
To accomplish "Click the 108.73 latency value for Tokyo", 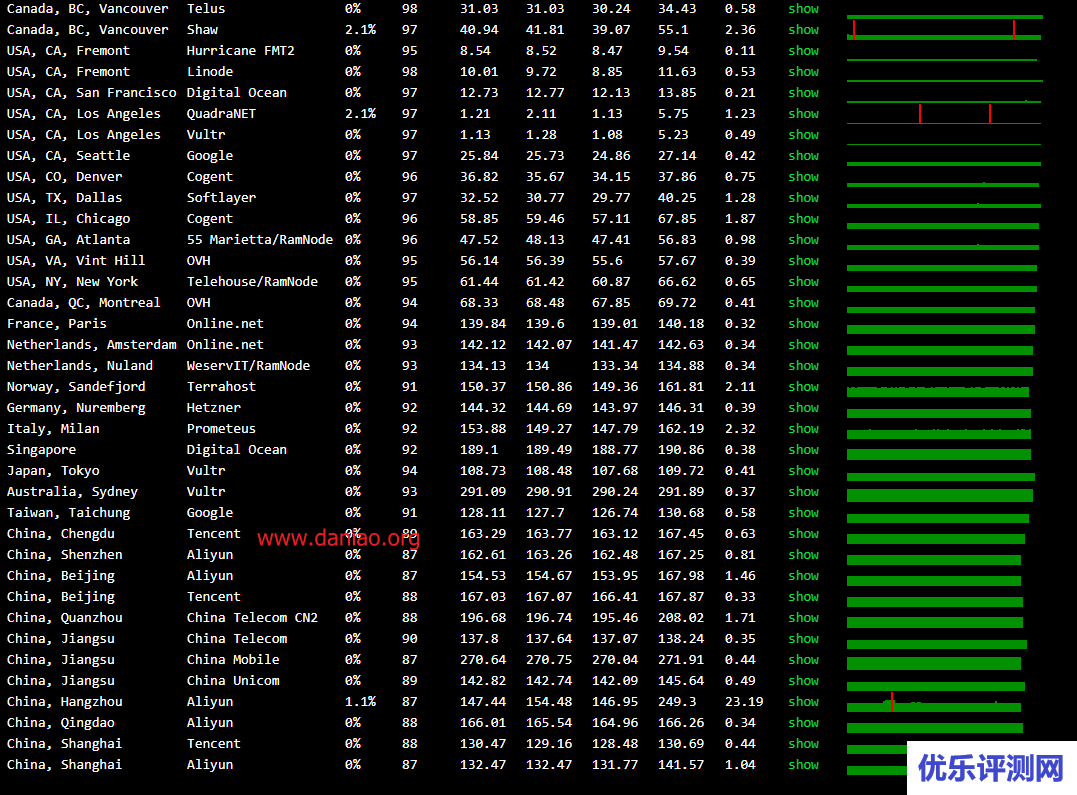I will 483,471.
